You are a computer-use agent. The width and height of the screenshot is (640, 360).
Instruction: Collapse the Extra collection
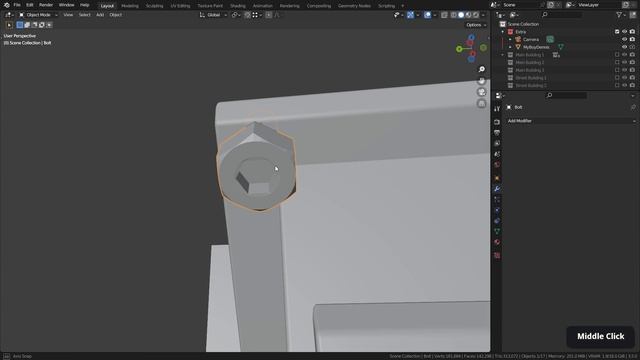click(x=503, y=32)
